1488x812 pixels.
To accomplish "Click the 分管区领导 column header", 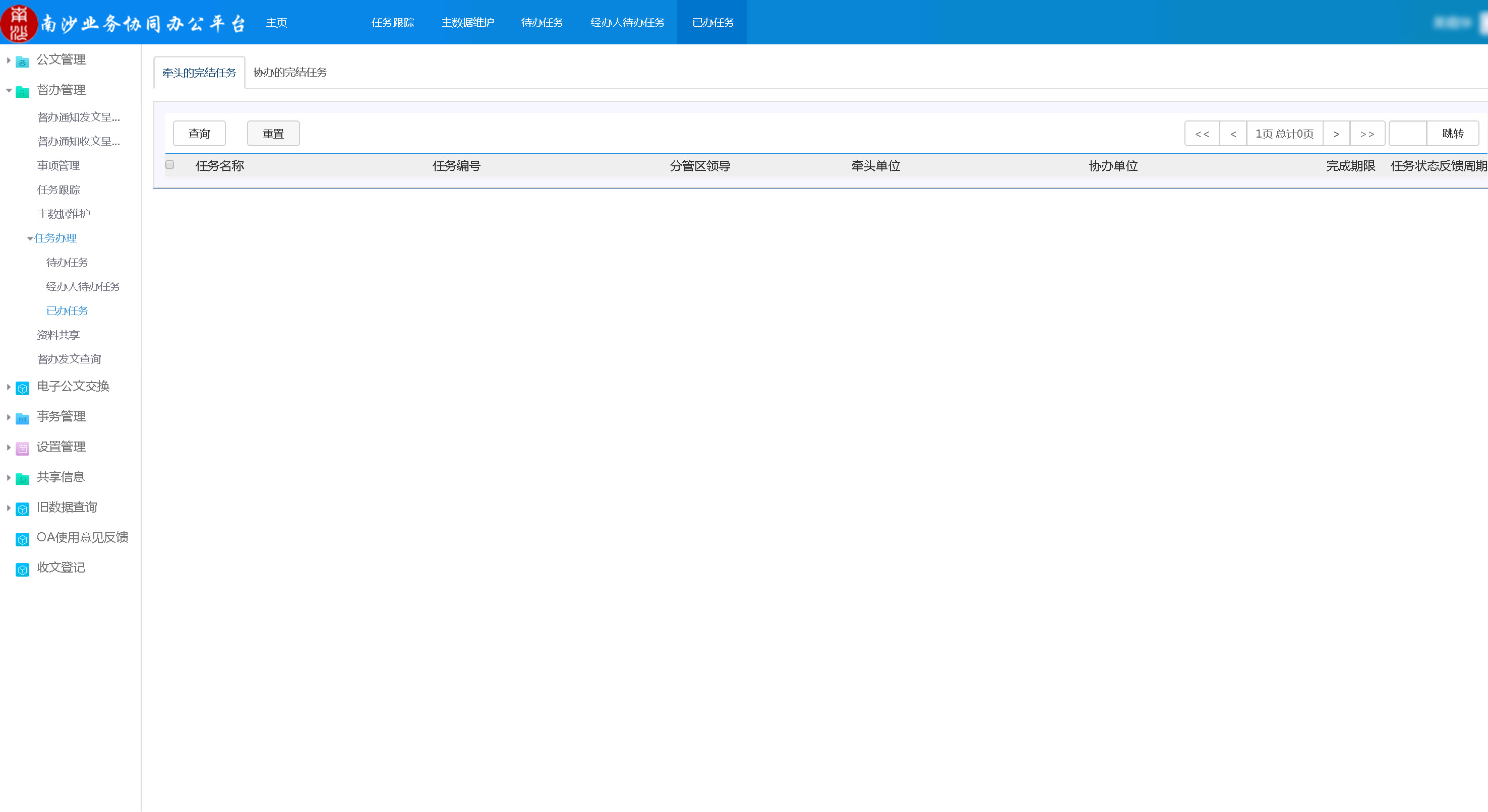I will (x=700, y=166).
